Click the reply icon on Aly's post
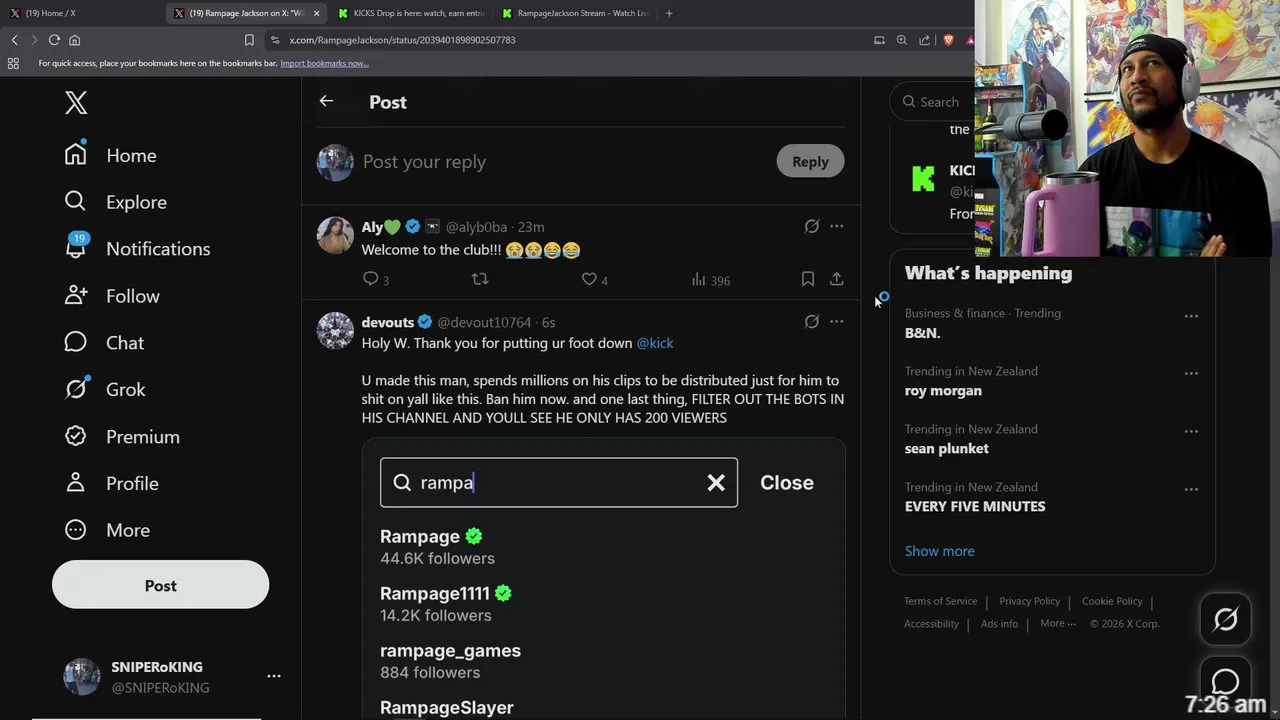The image size is (1280, 720). 370,279
